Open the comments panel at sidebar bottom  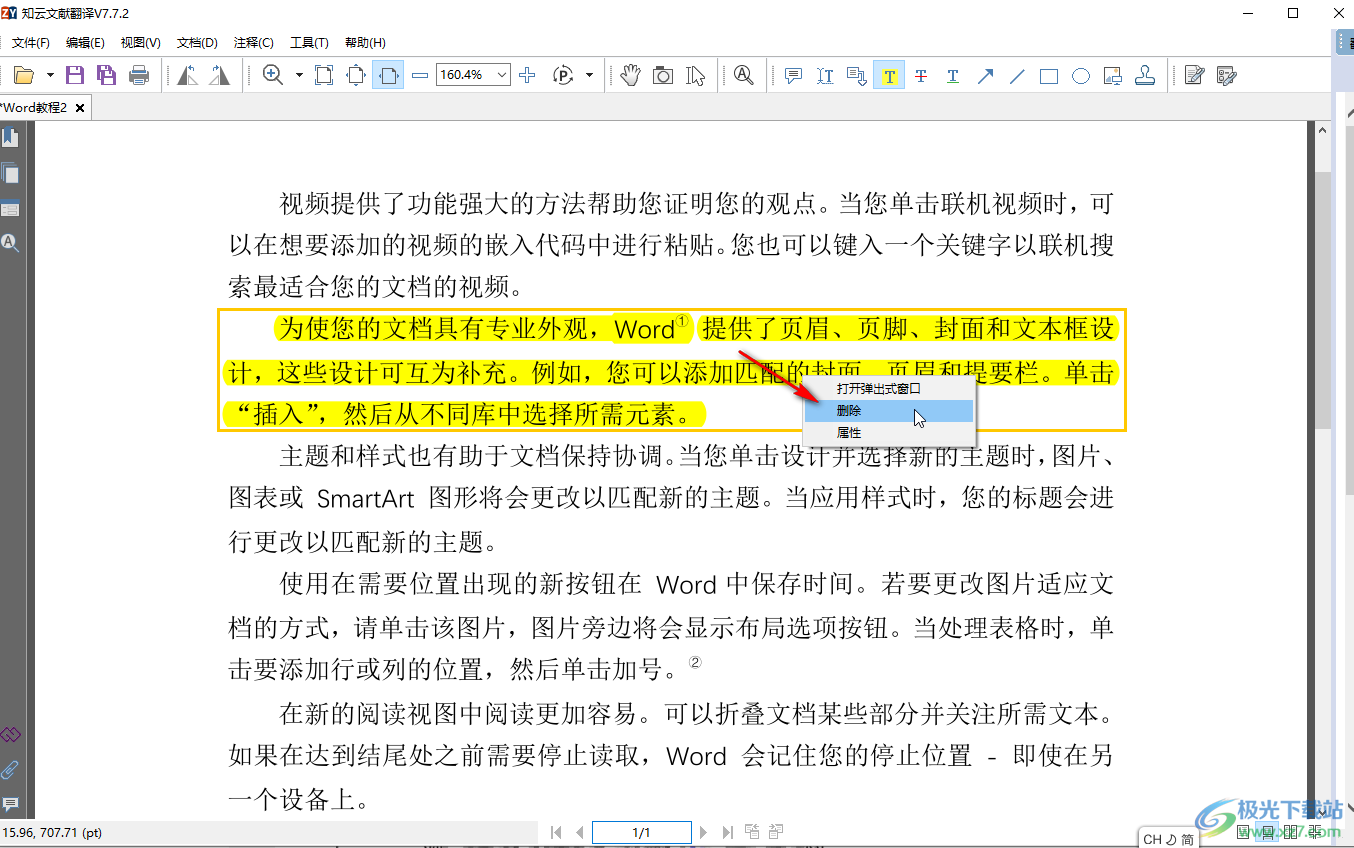10,804
